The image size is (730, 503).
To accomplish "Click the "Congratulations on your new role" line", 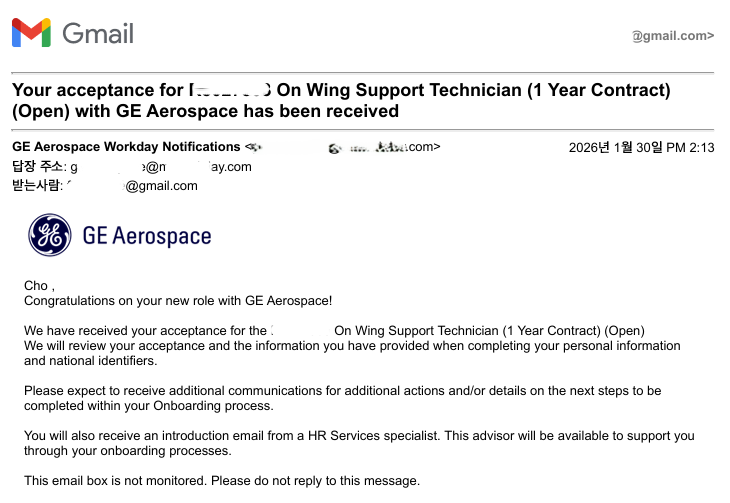I will tap(178, 300).
